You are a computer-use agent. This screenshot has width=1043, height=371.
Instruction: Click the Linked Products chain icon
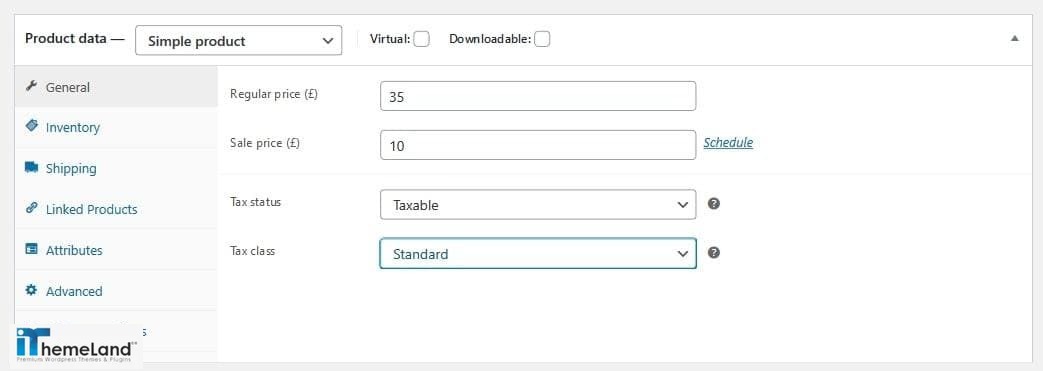click(x=31, y=207)
